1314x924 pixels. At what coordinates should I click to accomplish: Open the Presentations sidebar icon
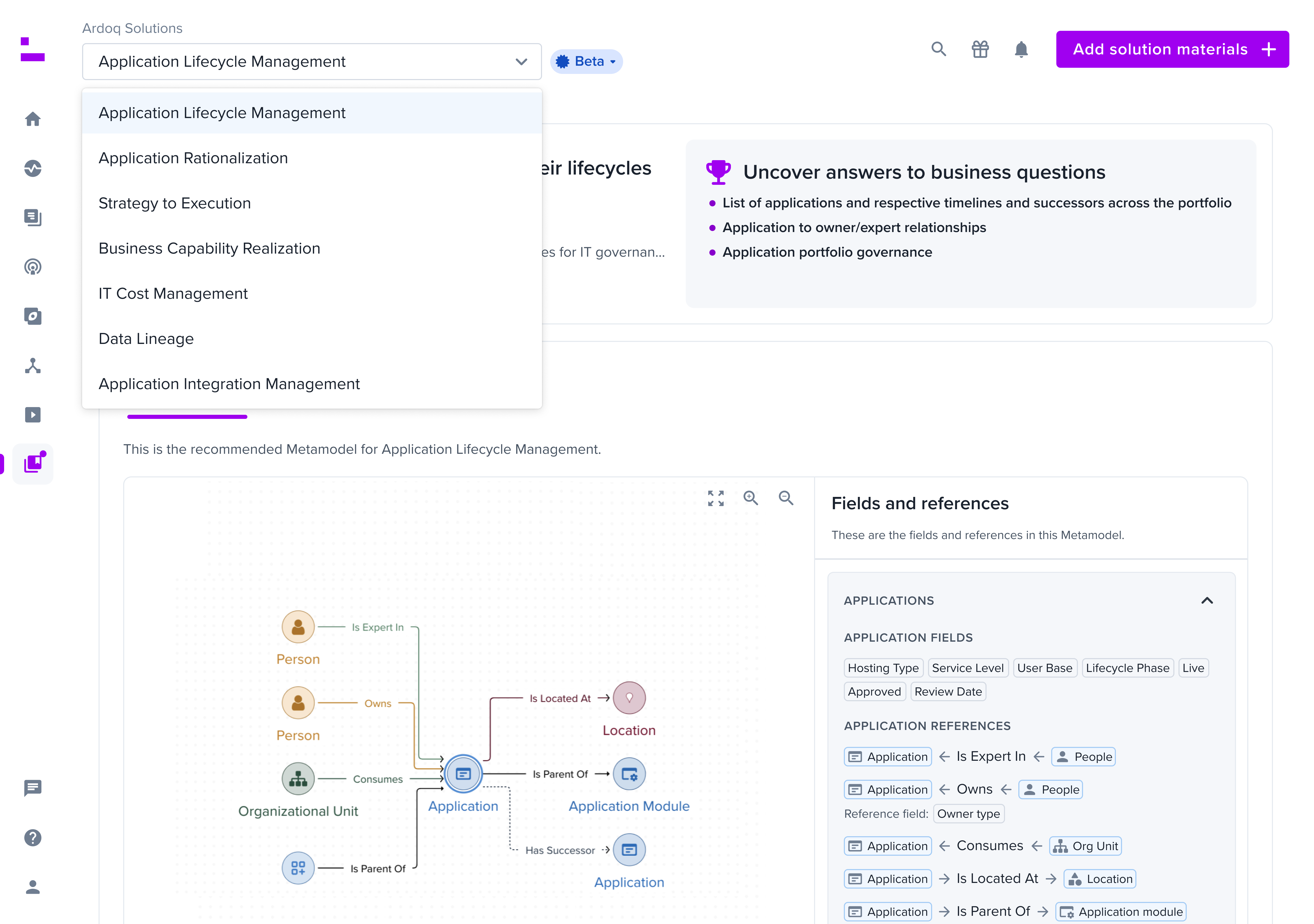pos(33,415)
